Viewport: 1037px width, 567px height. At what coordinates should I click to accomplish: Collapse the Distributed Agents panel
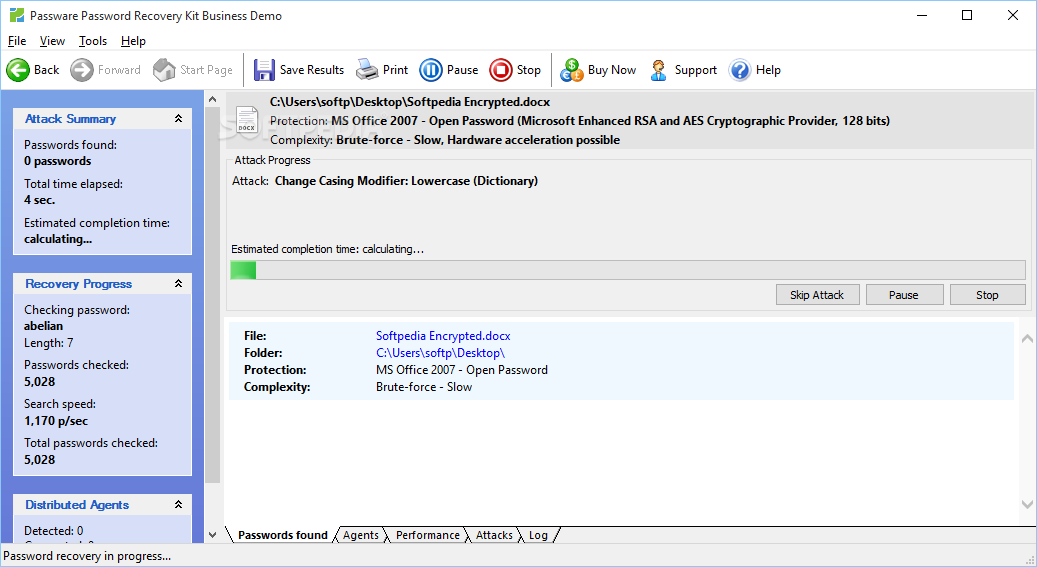click(178, 504)
